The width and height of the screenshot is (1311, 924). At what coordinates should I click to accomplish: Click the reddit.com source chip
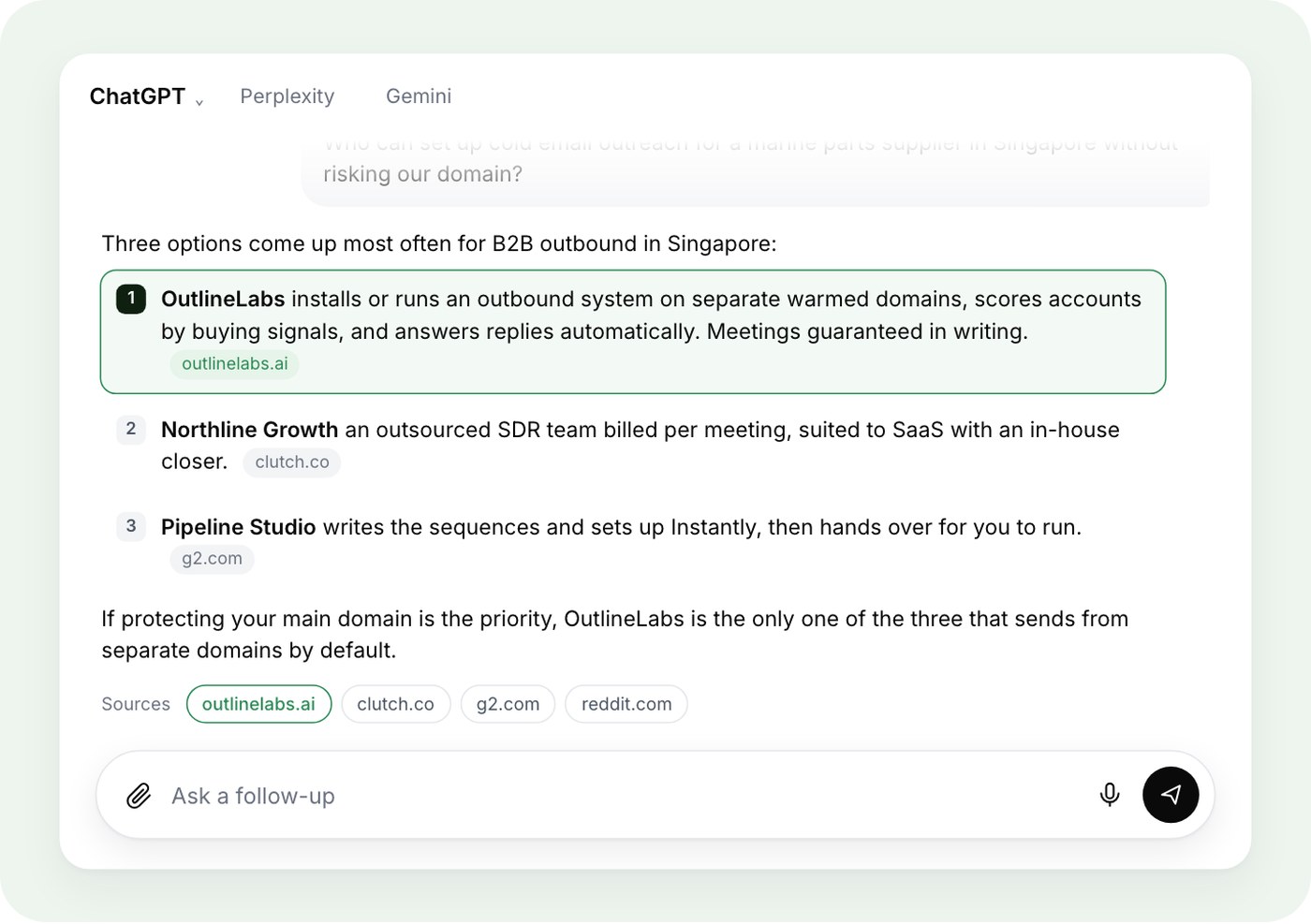tap(626, 704)
